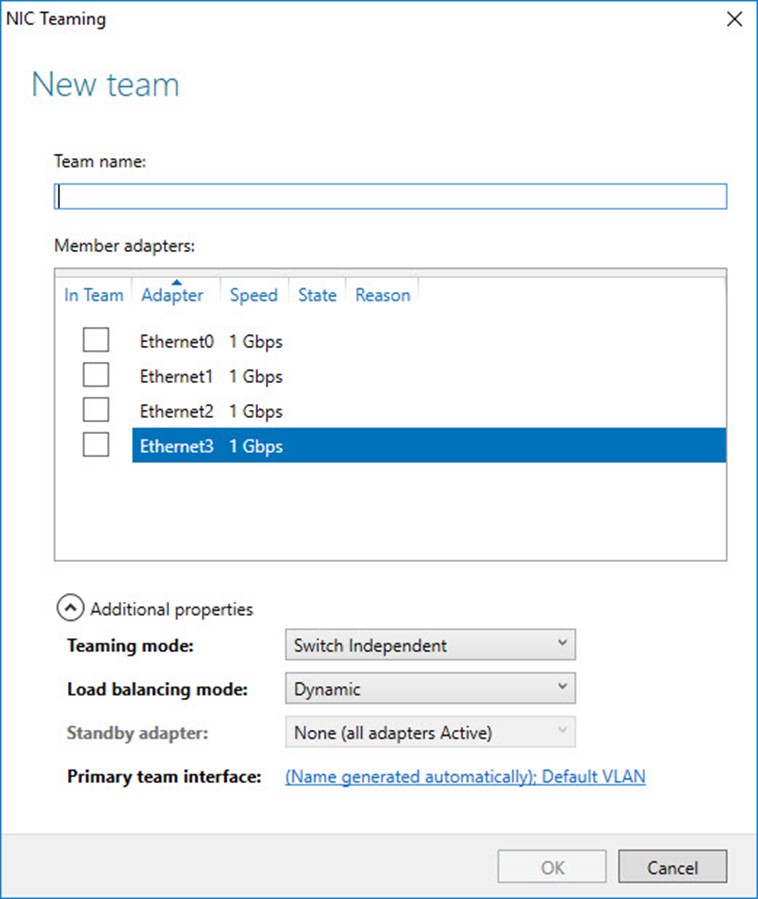
Task: Click the 1 Gbps speed of Ethernet0
Action: coord(256,342)
